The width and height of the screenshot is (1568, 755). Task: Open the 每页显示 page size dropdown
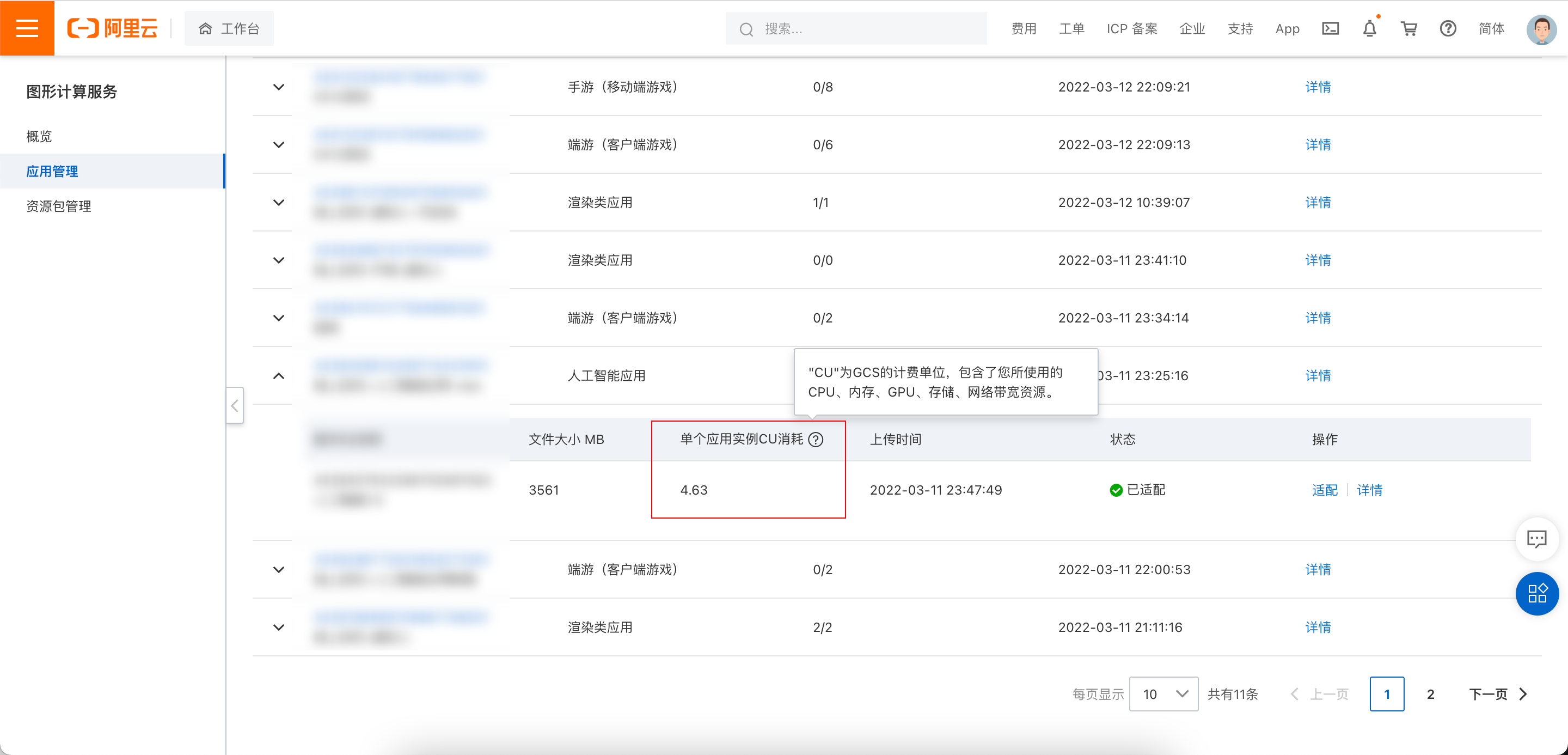(x=1163, y=694)
